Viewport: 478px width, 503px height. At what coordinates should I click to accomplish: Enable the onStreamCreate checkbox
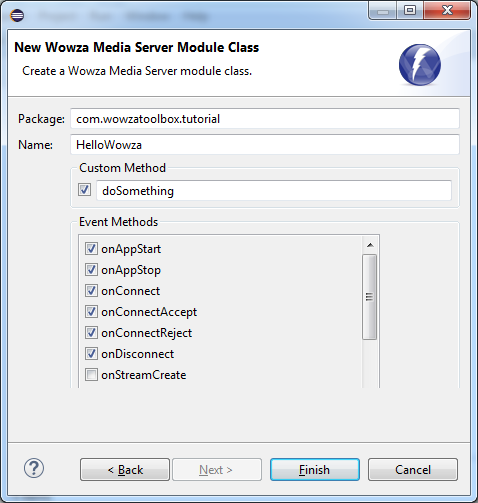[x=91, y=375]
